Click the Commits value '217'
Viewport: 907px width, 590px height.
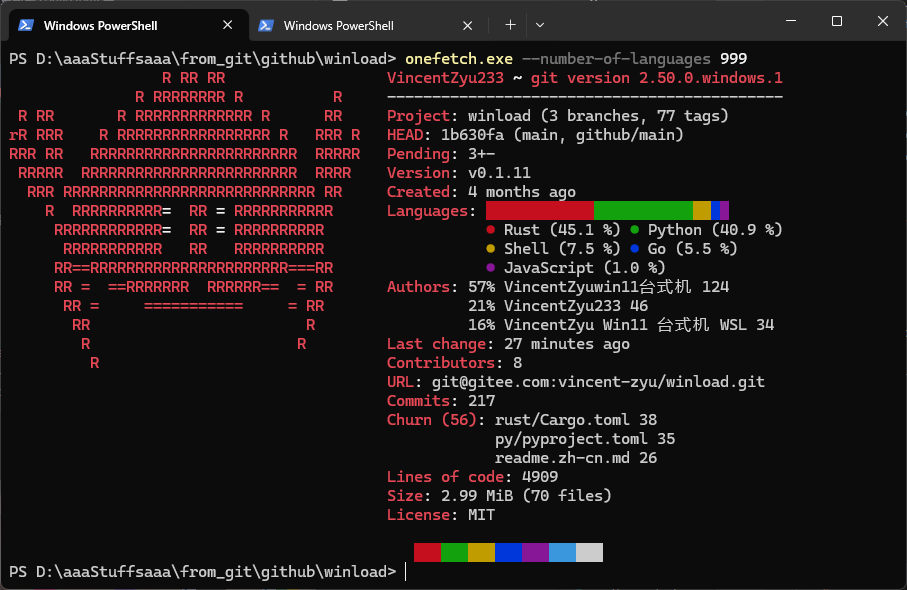pyautogui.click(x=481, y=401)
